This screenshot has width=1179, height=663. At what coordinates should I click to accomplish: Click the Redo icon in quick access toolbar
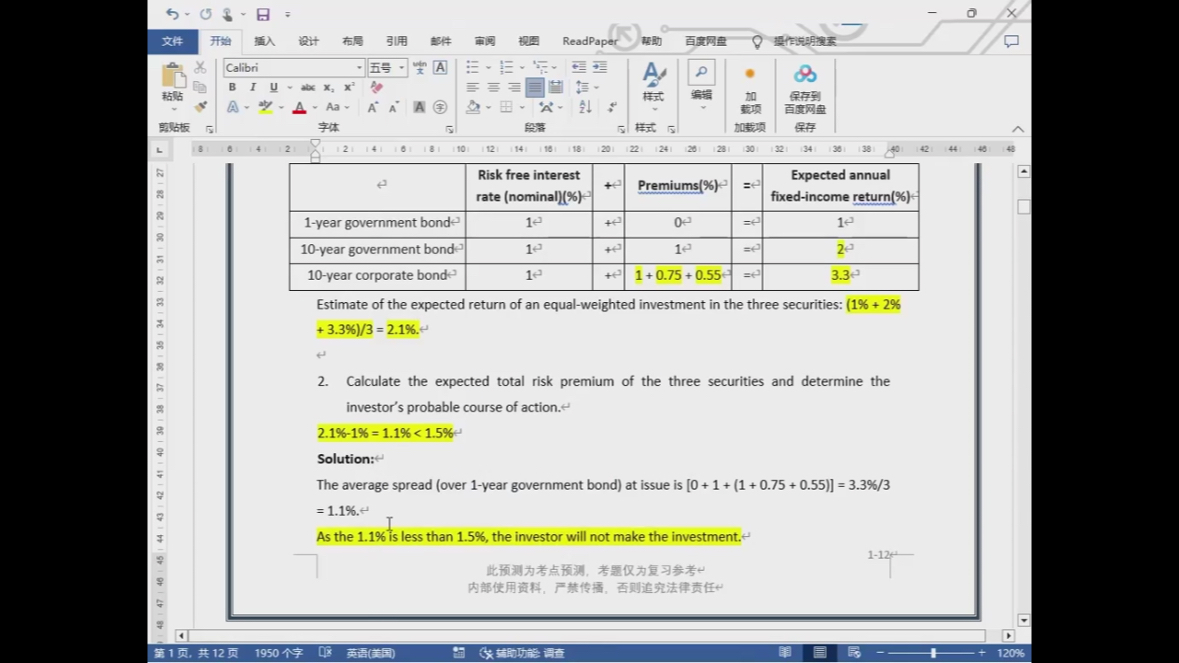click(x=205, y=14)
